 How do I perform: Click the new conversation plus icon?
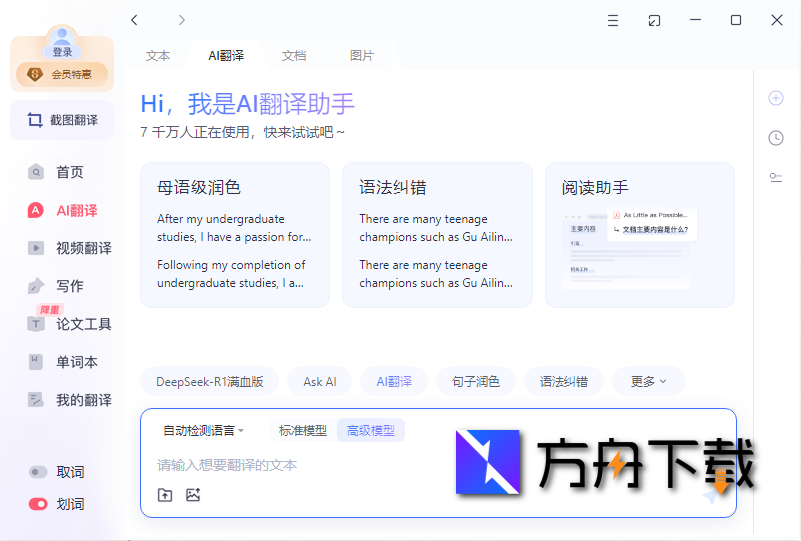point(776,98)
